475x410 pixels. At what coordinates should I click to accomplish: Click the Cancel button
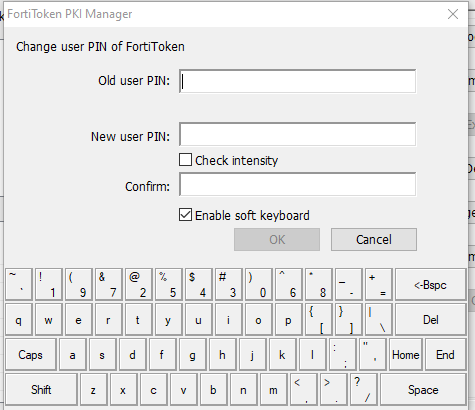coord(374,239)
